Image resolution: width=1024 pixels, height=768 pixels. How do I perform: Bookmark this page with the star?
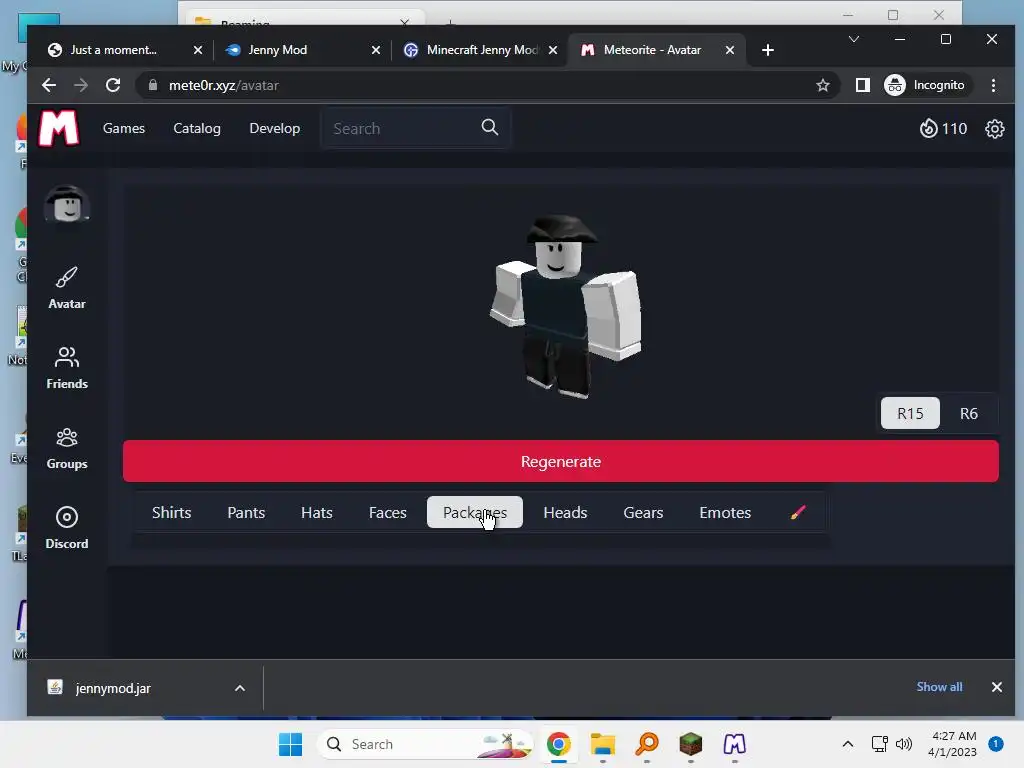[x=823, y=85]
